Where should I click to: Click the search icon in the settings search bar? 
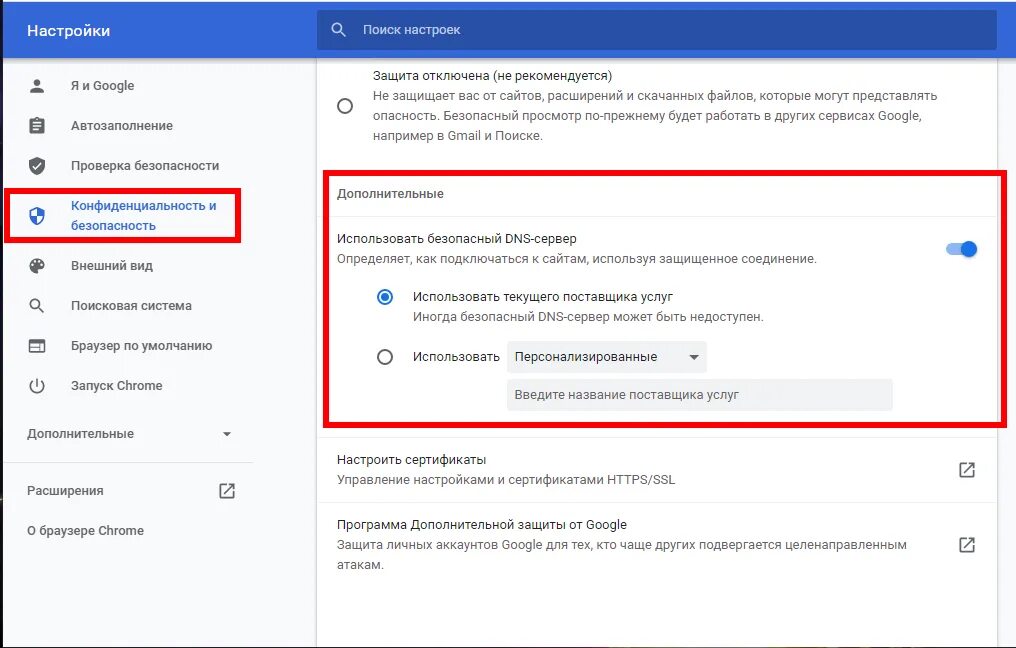point(338,30)
